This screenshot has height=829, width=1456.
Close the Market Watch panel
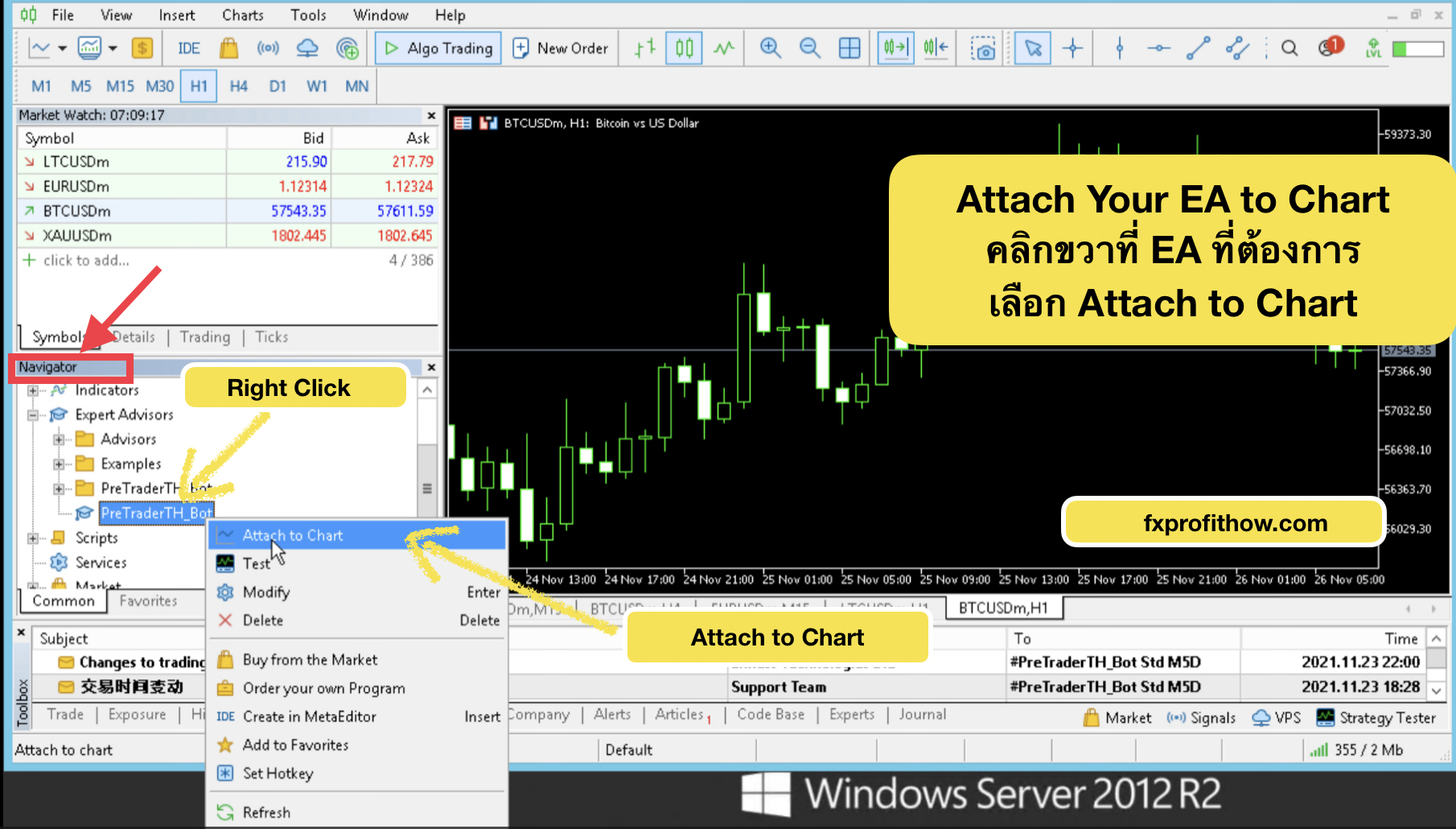tap(431, 116)
